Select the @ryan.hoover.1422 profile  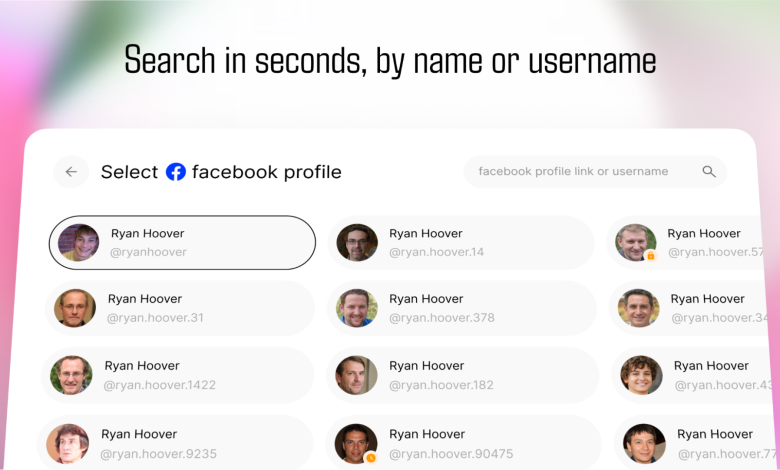coord(178,375)
